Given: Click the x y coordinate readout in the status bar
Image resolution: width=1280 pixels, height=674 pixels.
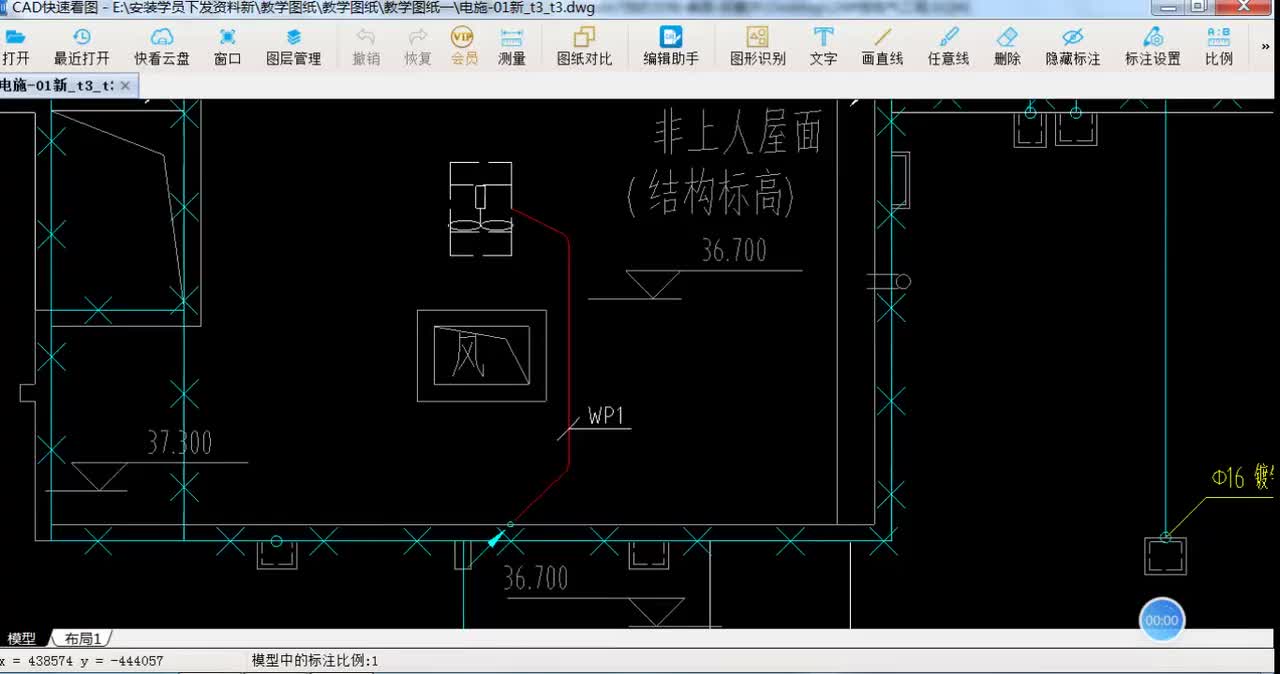Looking at the screenshot, I should pos(82,661).
